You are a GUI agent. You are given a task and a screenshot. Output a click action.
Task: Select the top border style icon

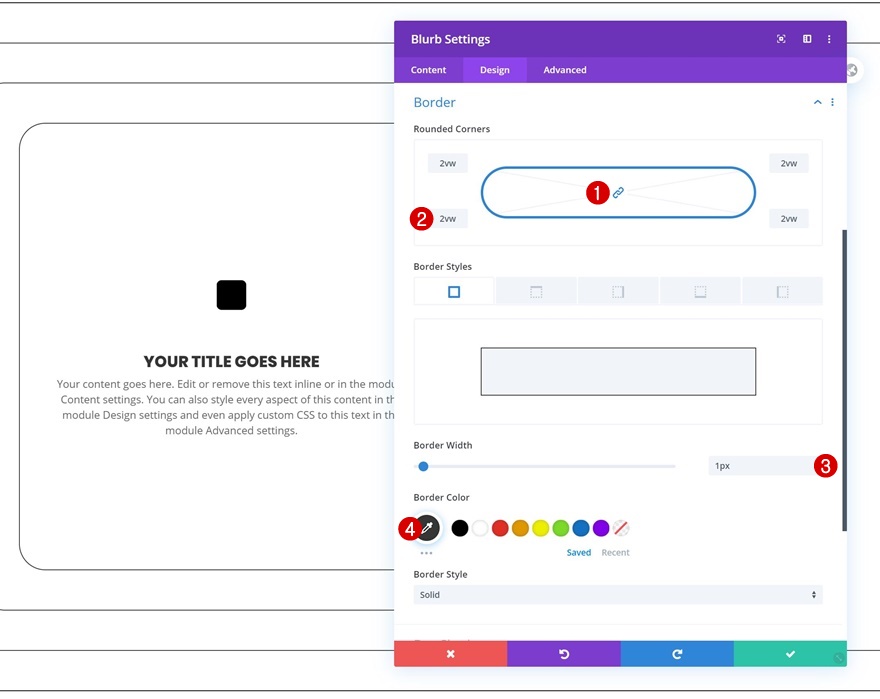coord(536,291)
